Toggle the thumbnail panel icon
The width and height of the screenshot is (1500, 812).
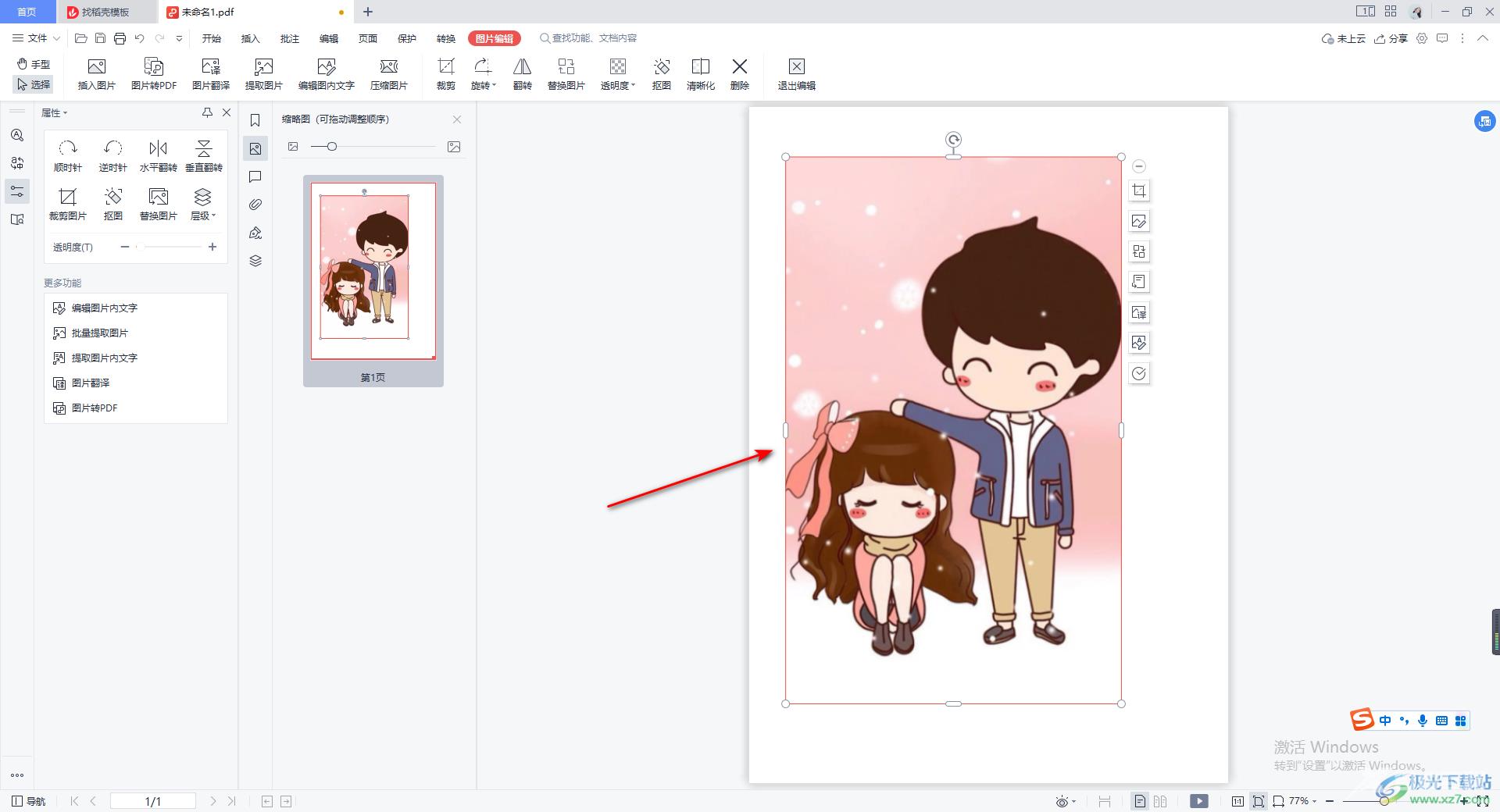coord(255,148)
